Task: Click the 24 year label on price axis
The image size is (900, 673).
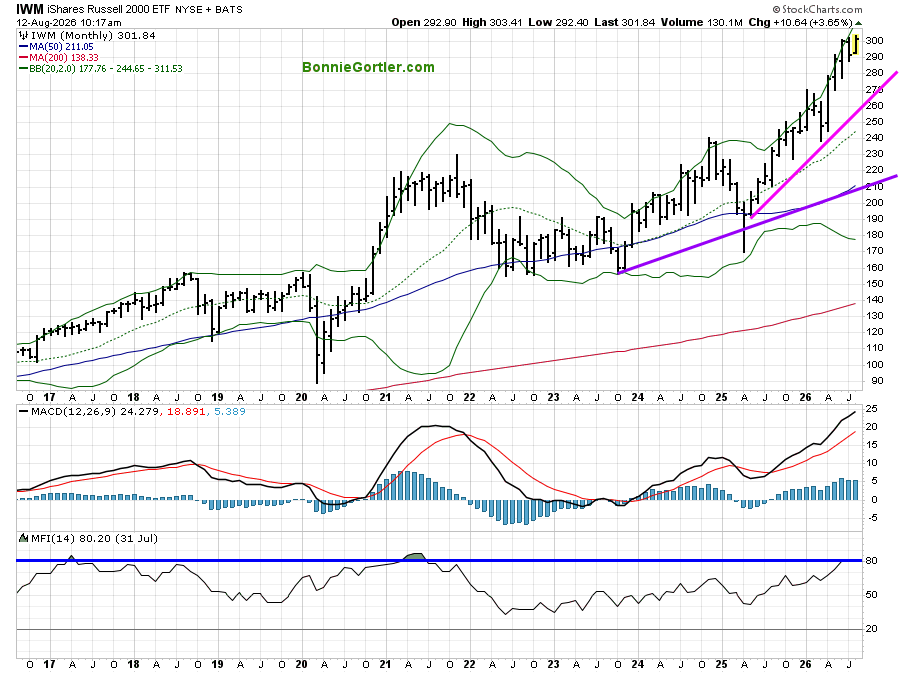Action: tap(637, 397)
